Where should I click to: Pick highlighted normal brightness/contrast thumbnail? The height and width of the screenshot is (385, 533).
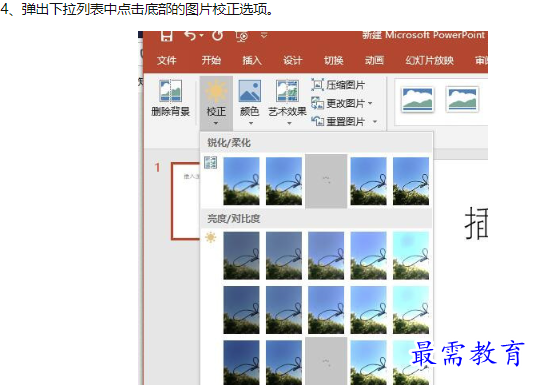[326, 361]
